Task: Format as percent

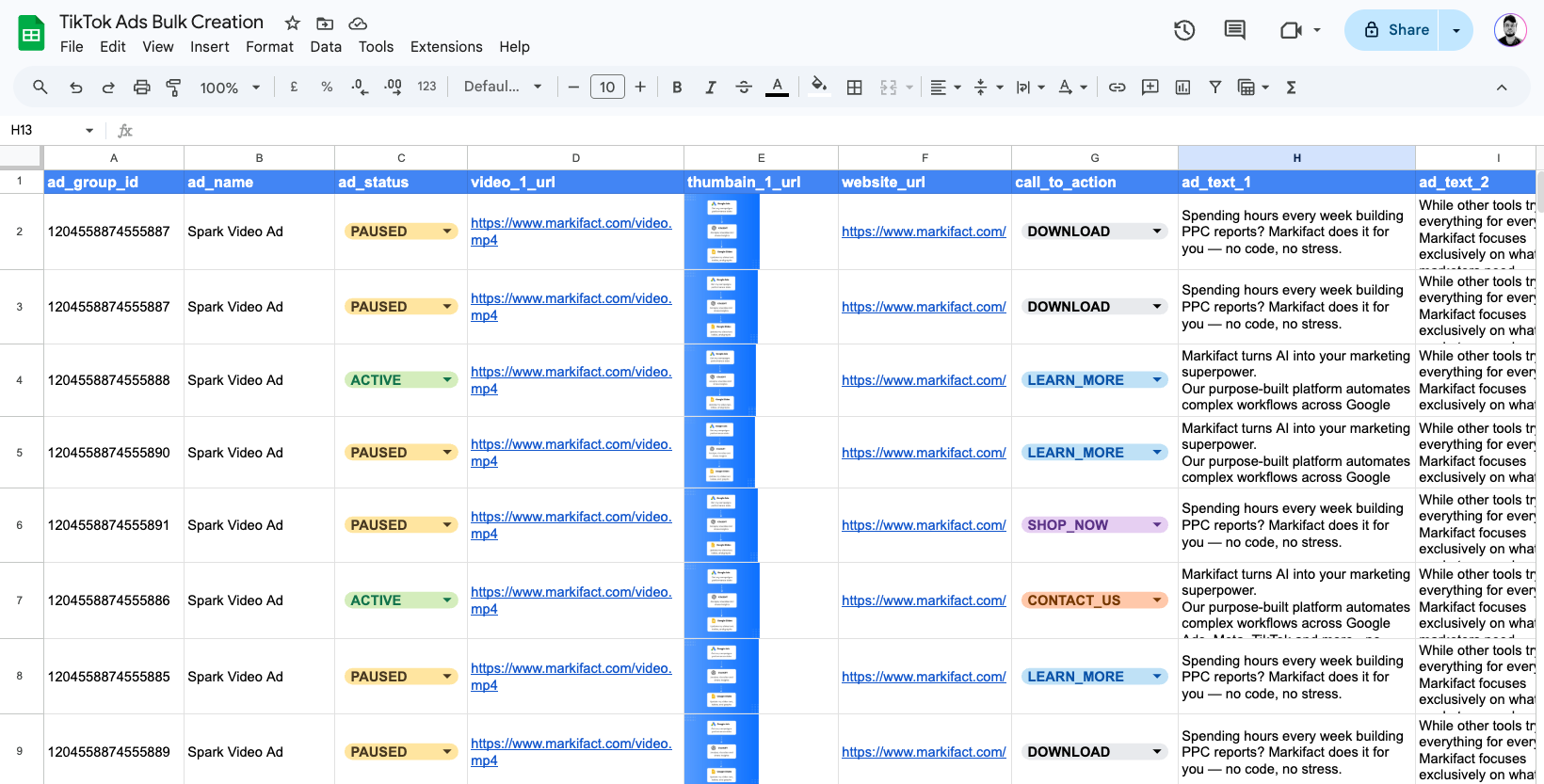Action: tap(327, 87)
